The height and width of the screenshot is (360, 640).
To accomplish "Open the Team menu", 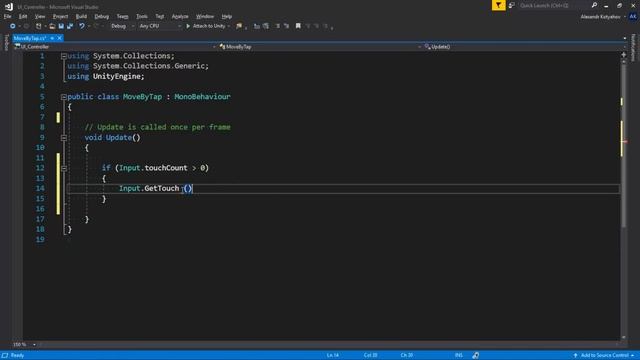I will 122,17.
